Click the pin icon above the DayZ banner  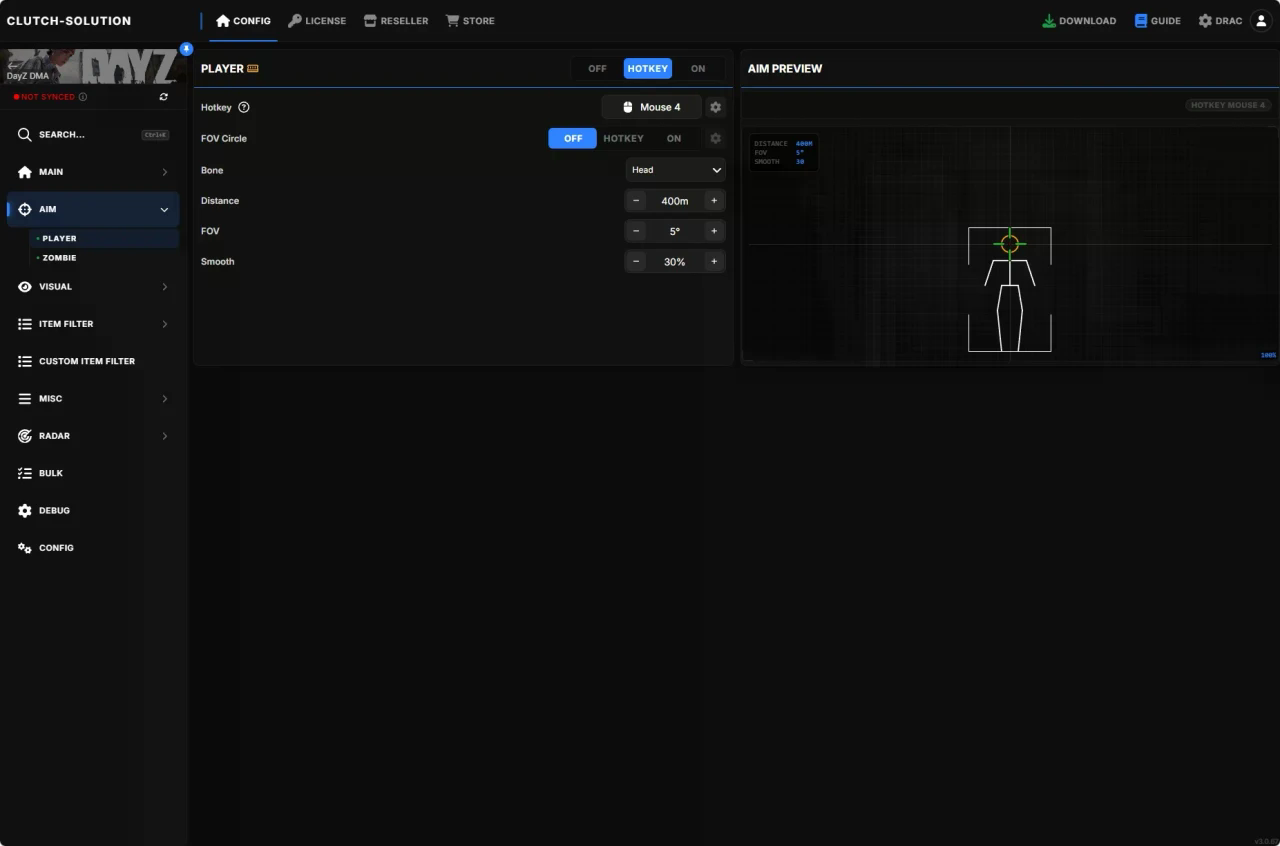coord(186,48)
